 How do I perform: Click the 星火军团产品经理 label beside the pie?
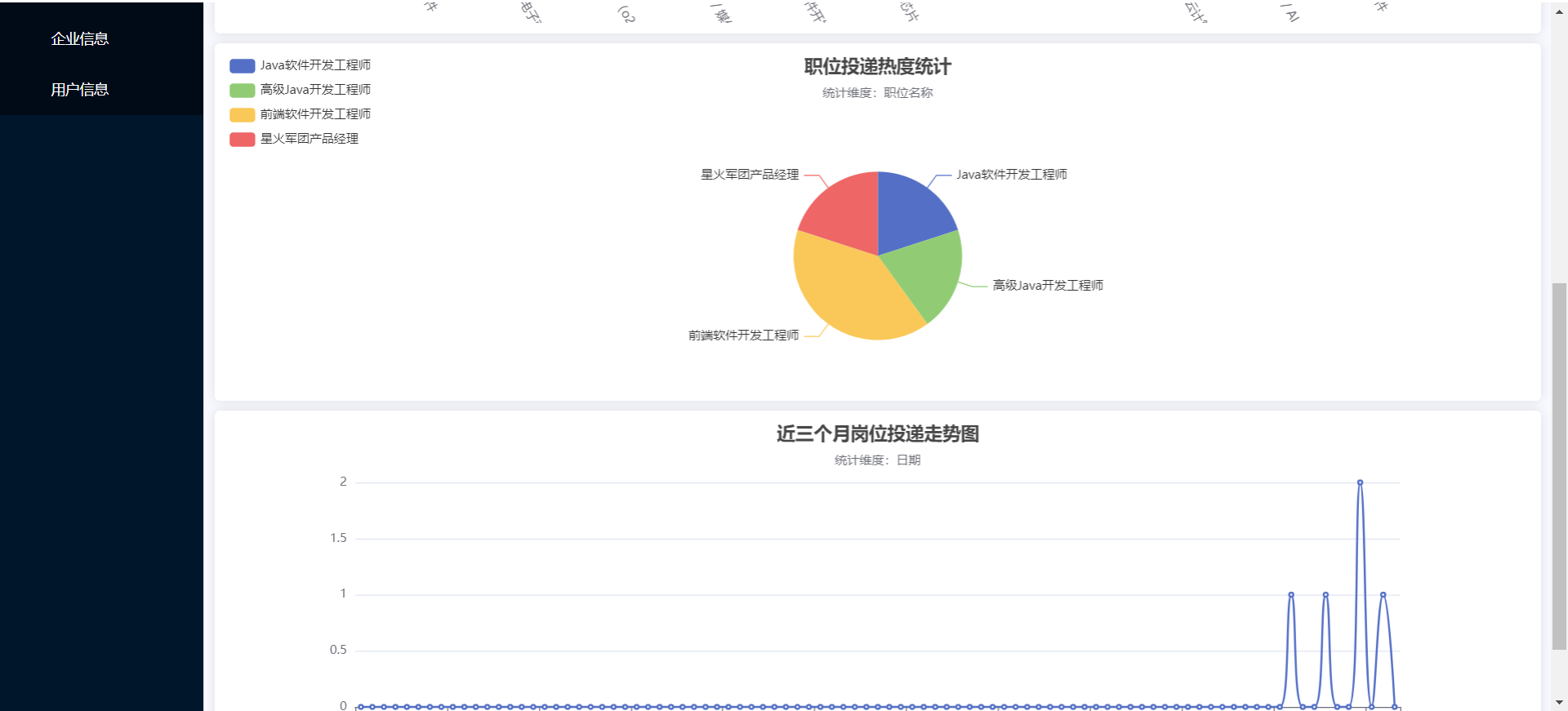point(750,175)
